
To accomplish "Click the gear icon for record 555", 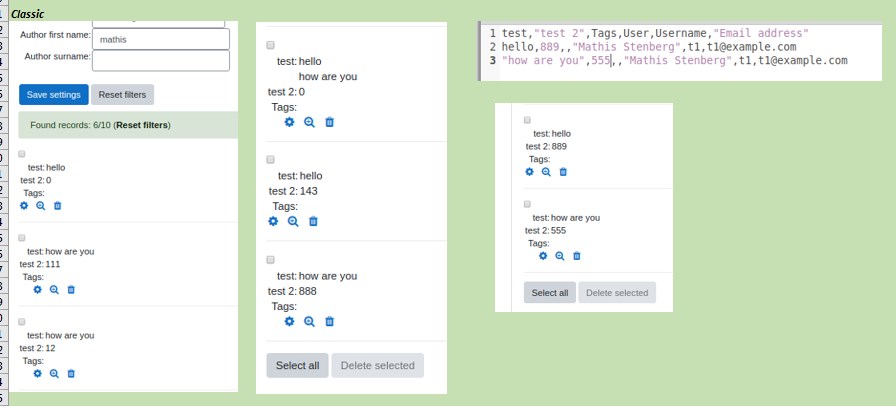I will pyautogui.click(x=543, y=256).
